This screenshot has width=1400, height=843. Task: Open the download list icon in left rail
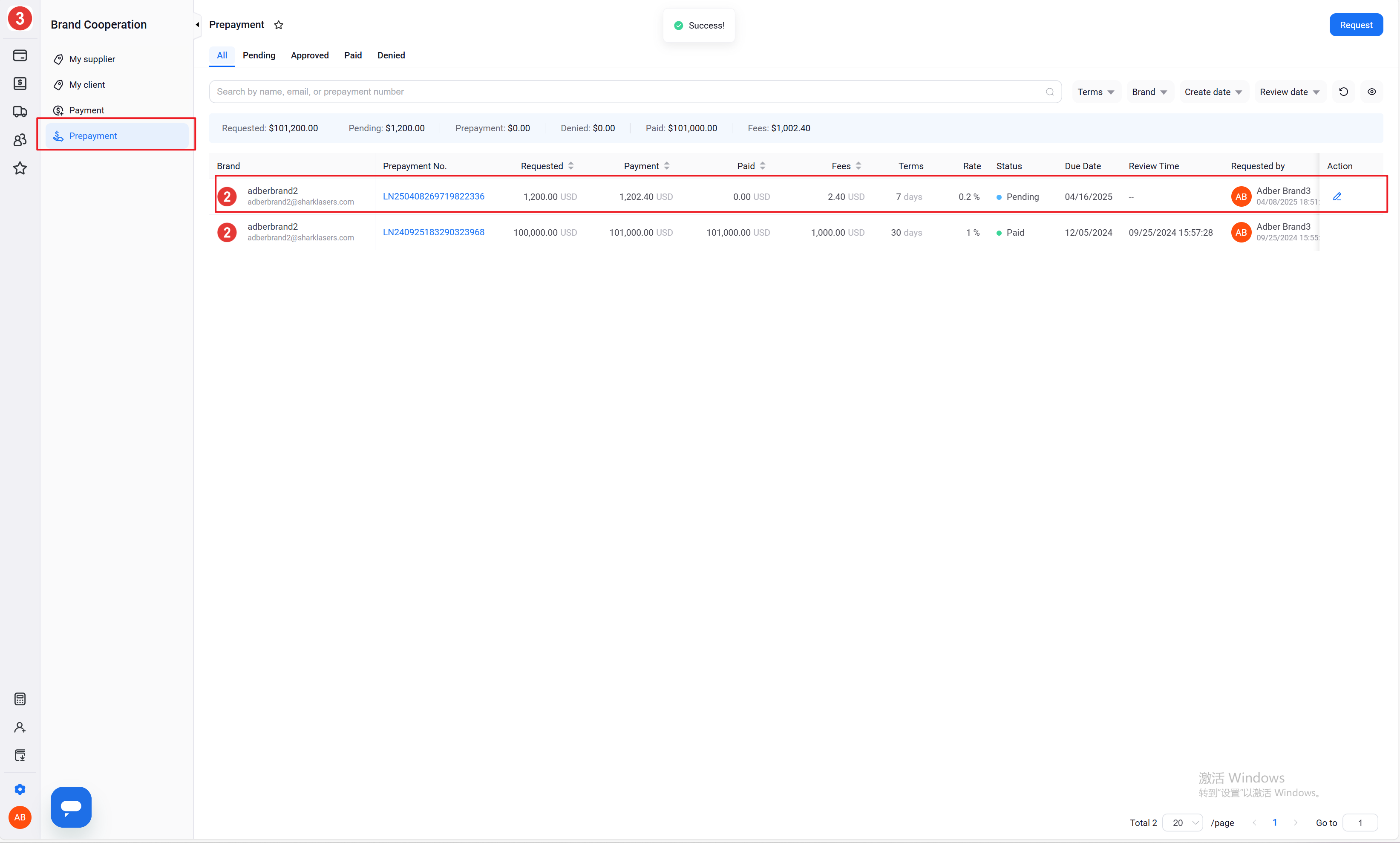click(20, 756)
